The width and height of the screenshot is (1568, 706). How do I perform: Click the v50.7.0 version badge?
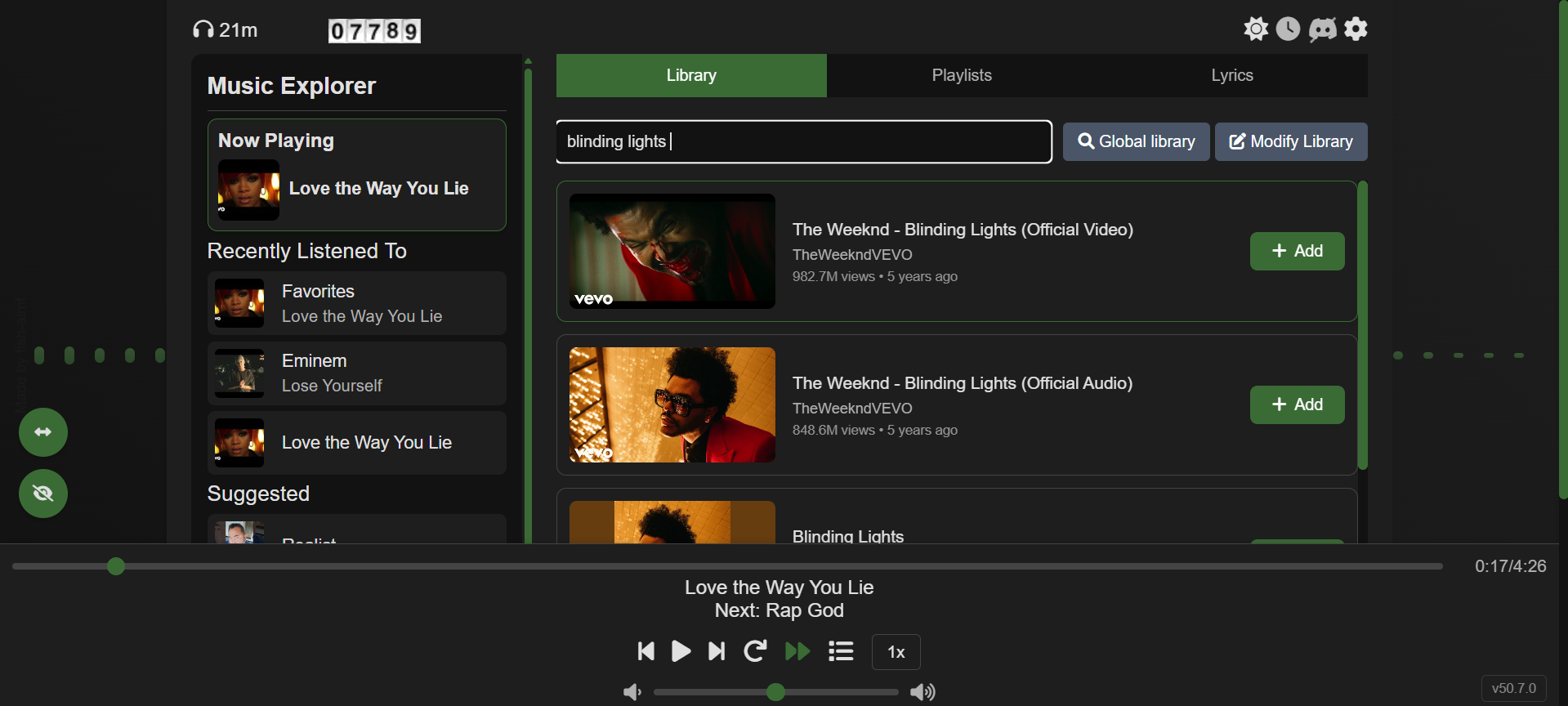coord(1514,688)
